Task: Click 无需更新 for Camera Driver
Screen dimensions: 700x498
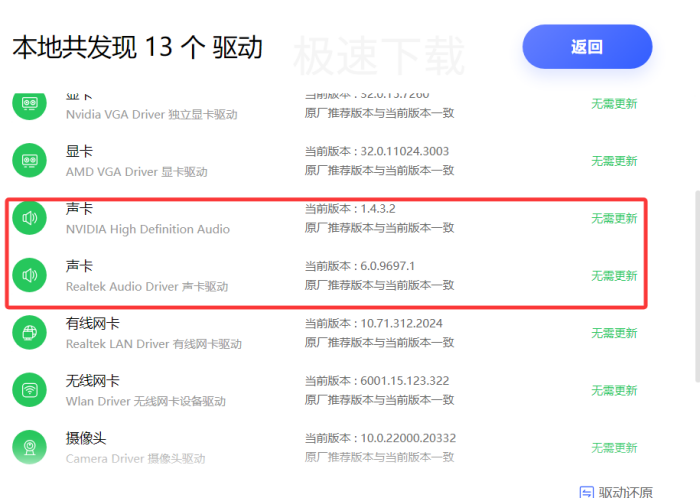Action: (x=613, y=448)
